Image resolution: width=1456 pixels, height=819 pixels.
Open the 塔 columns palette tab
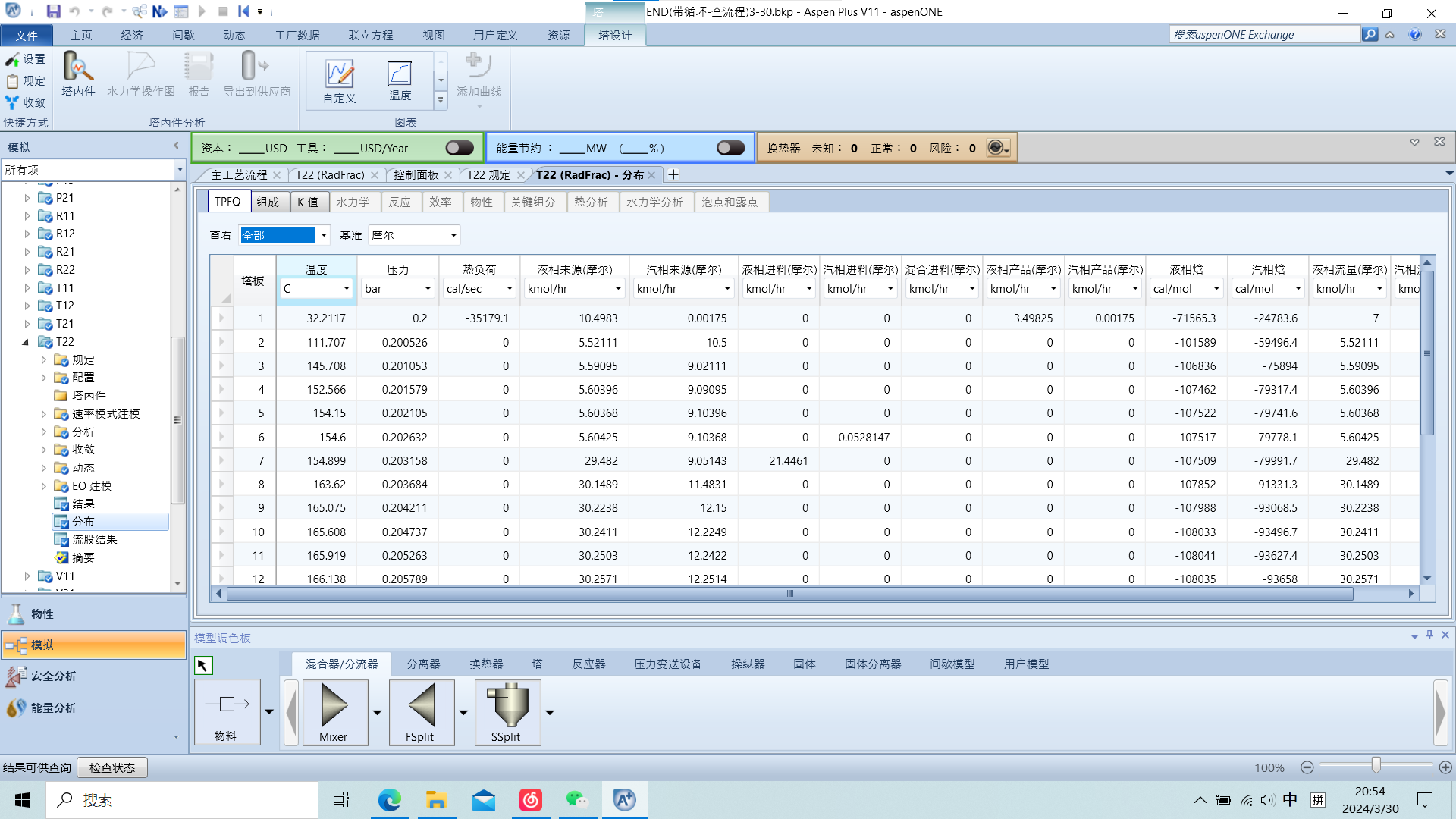coord(537,664)
